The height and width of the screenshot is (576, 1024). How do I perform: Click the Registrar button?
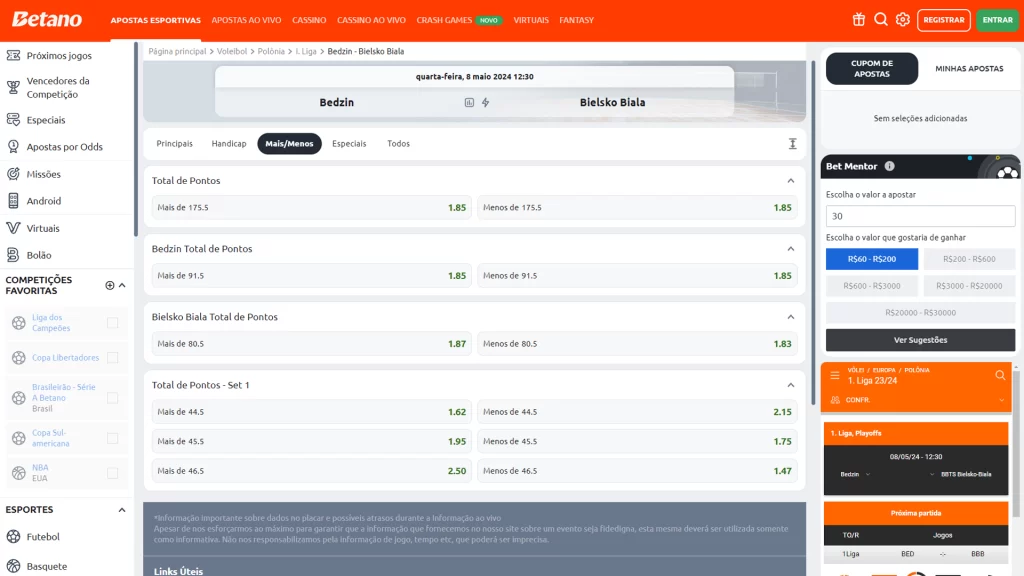[x=944, y=20]
